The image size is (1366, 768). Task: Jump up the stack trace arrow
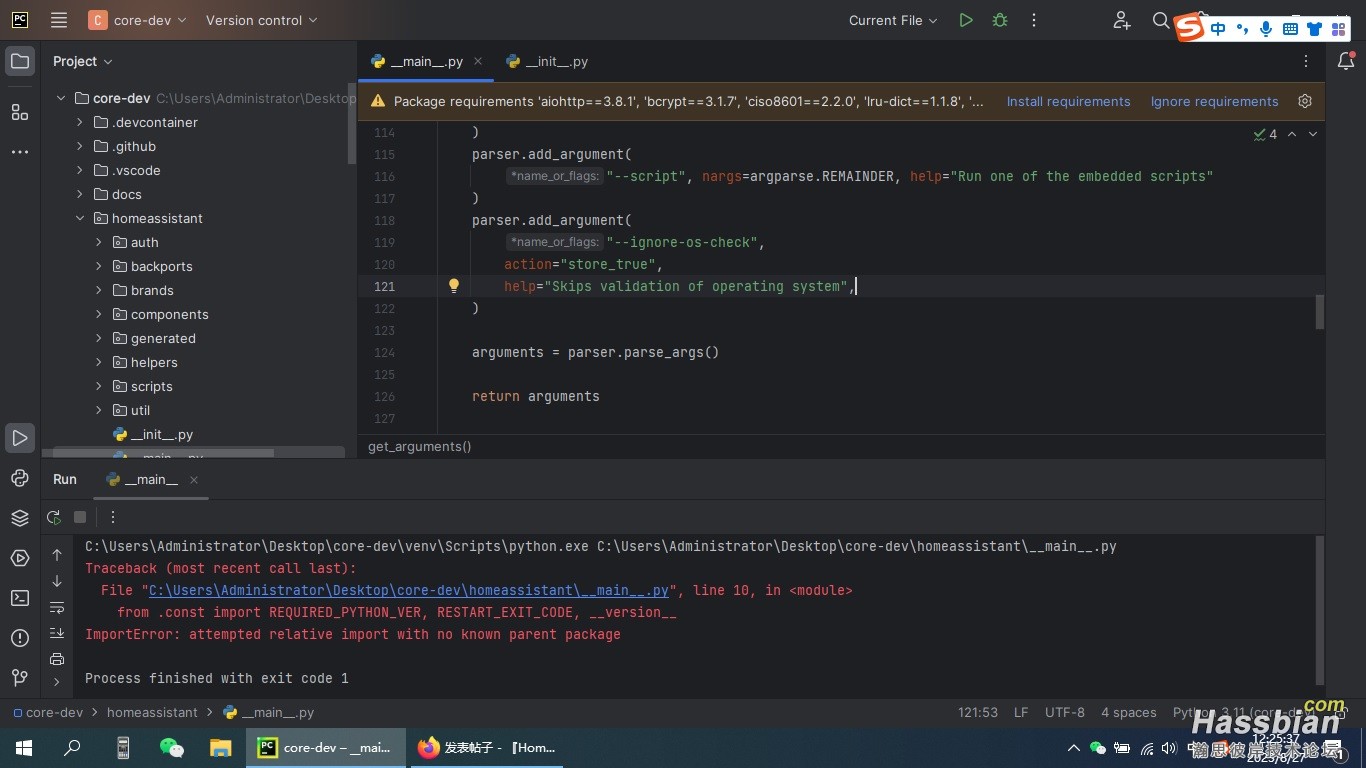click(x=57, y=555)
